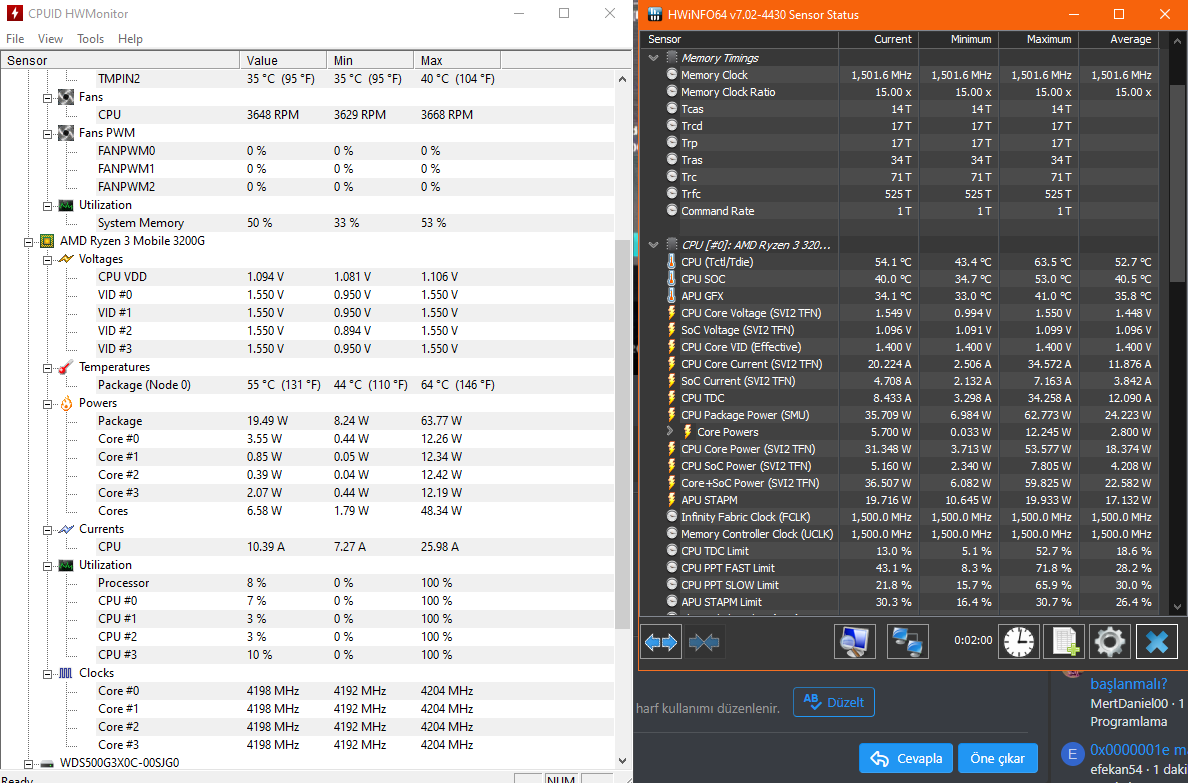Click thermometer icon of CPU SOC
The image size is (1188, 783).
pos(671,278)
